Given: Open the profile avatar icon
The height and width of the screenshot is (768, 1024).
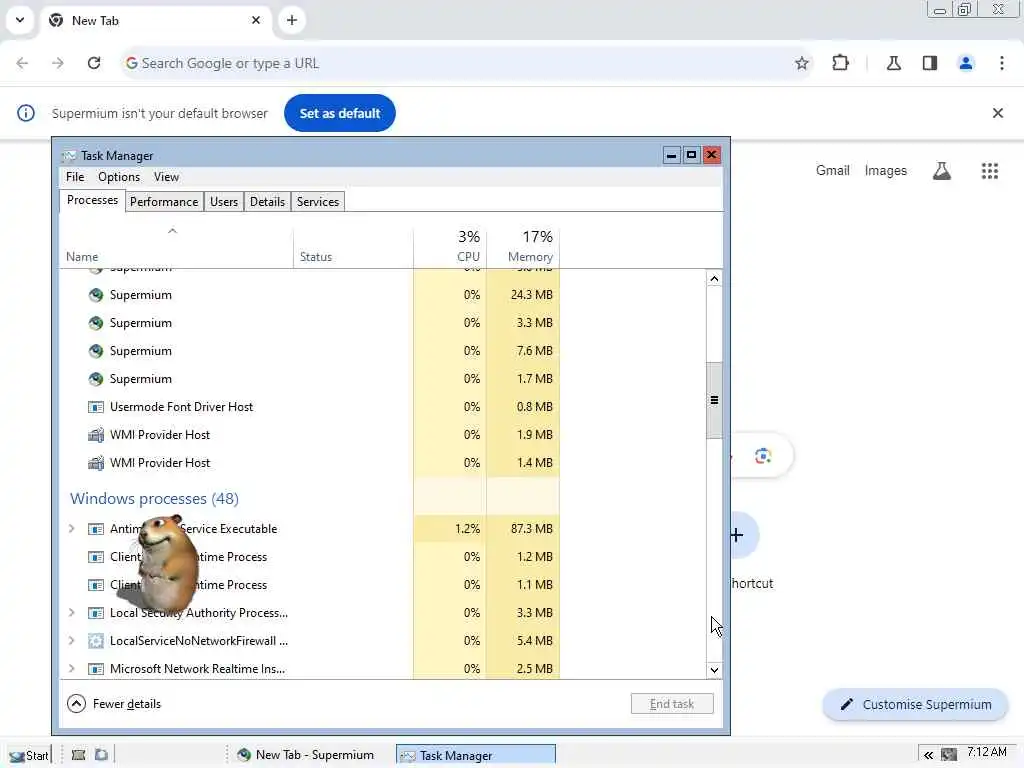Looking at the screenshot, I should click(x=966, y=63).
